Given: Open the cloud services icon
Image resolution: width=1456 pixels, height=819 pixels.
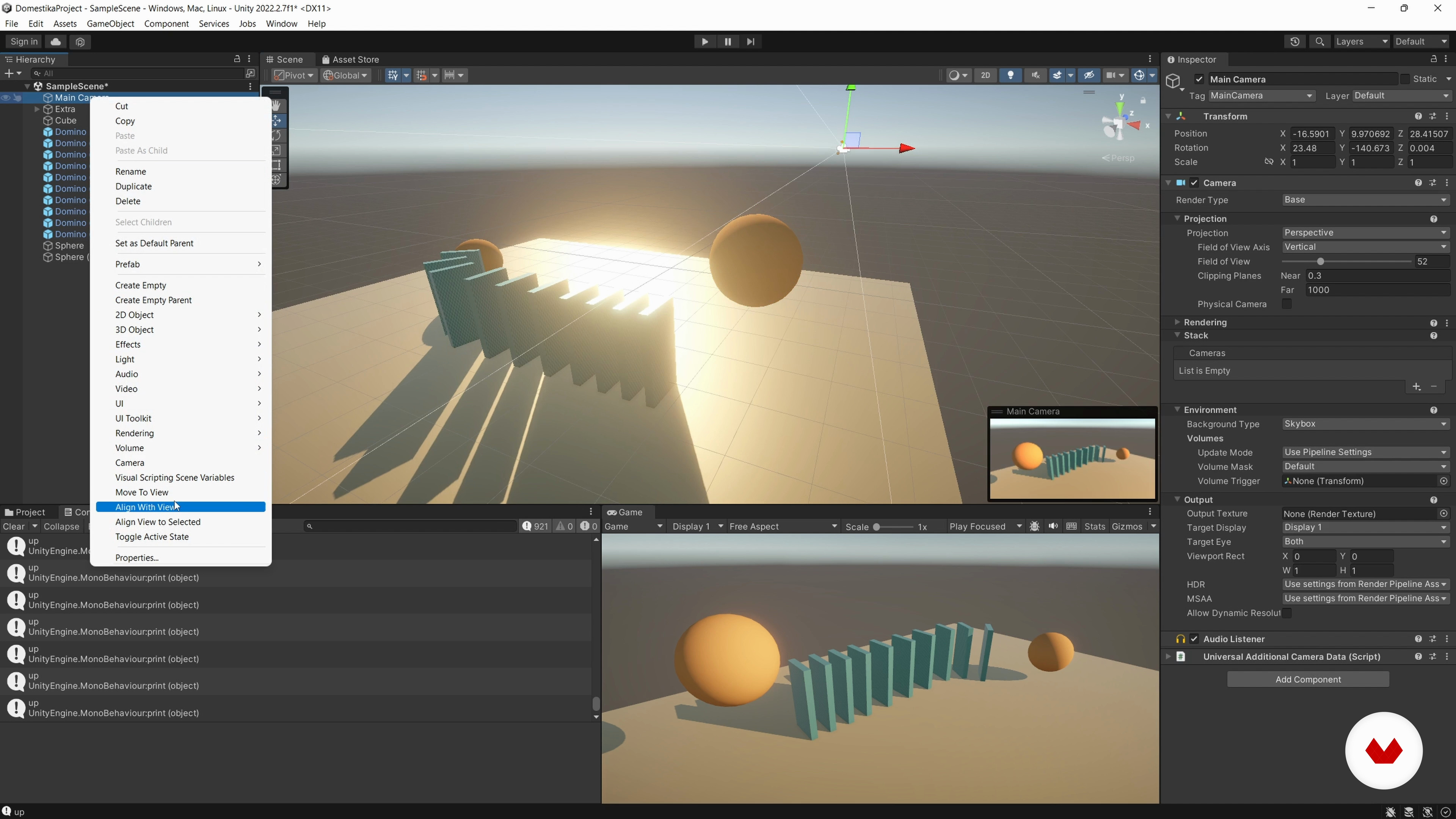Looking at the screenshot, I should 55,41.
